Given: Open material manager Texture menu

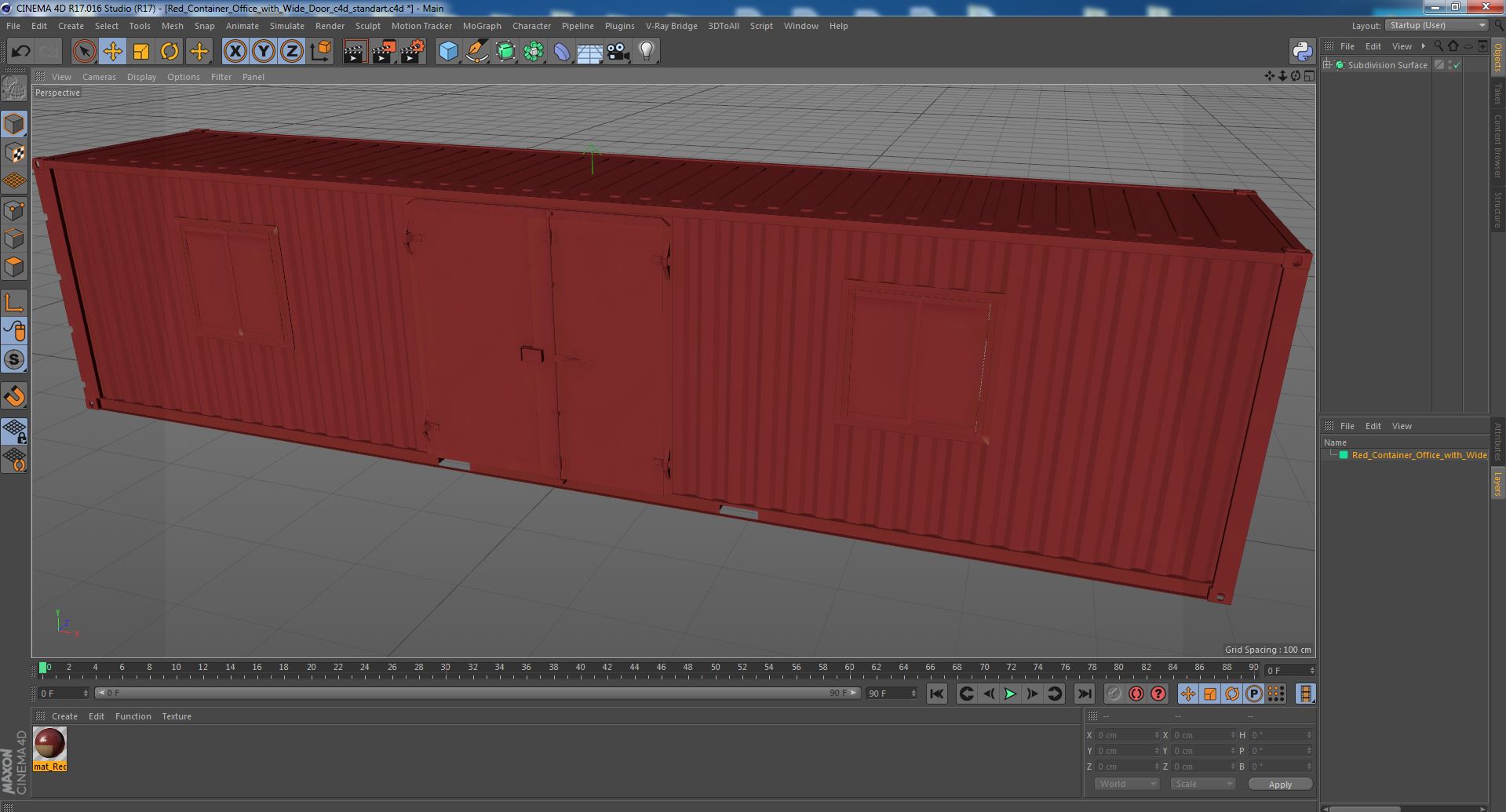Looking at the screenshot, I should coord(177,716).
